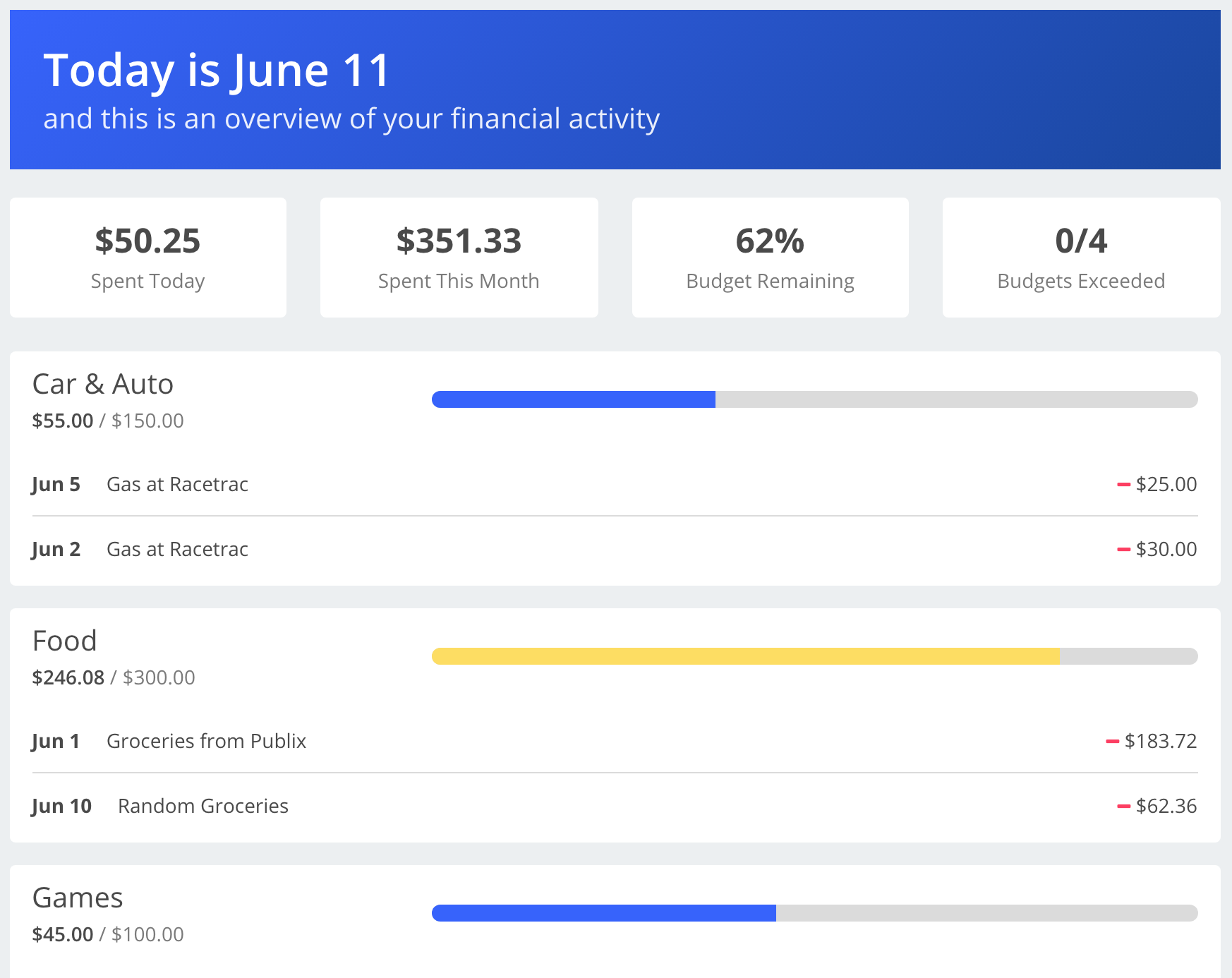
Task: Open the Spent This Month card
Action: pos(459,258)
